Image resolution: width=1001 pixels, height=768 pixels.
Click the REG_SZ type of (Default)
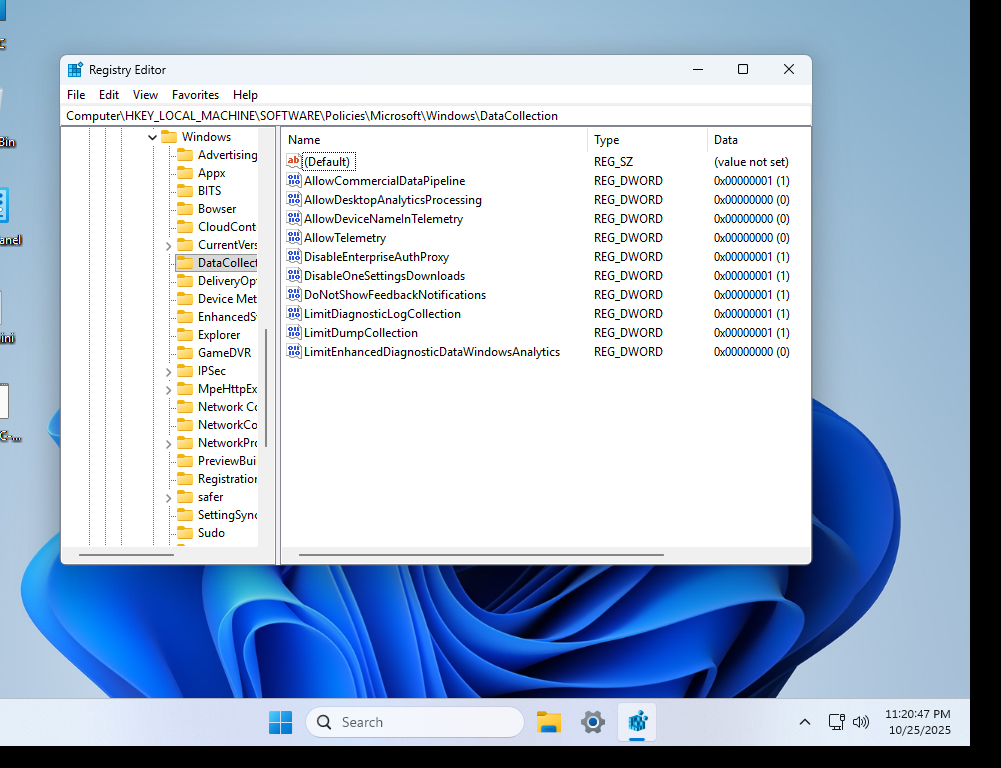click(613, 162)
